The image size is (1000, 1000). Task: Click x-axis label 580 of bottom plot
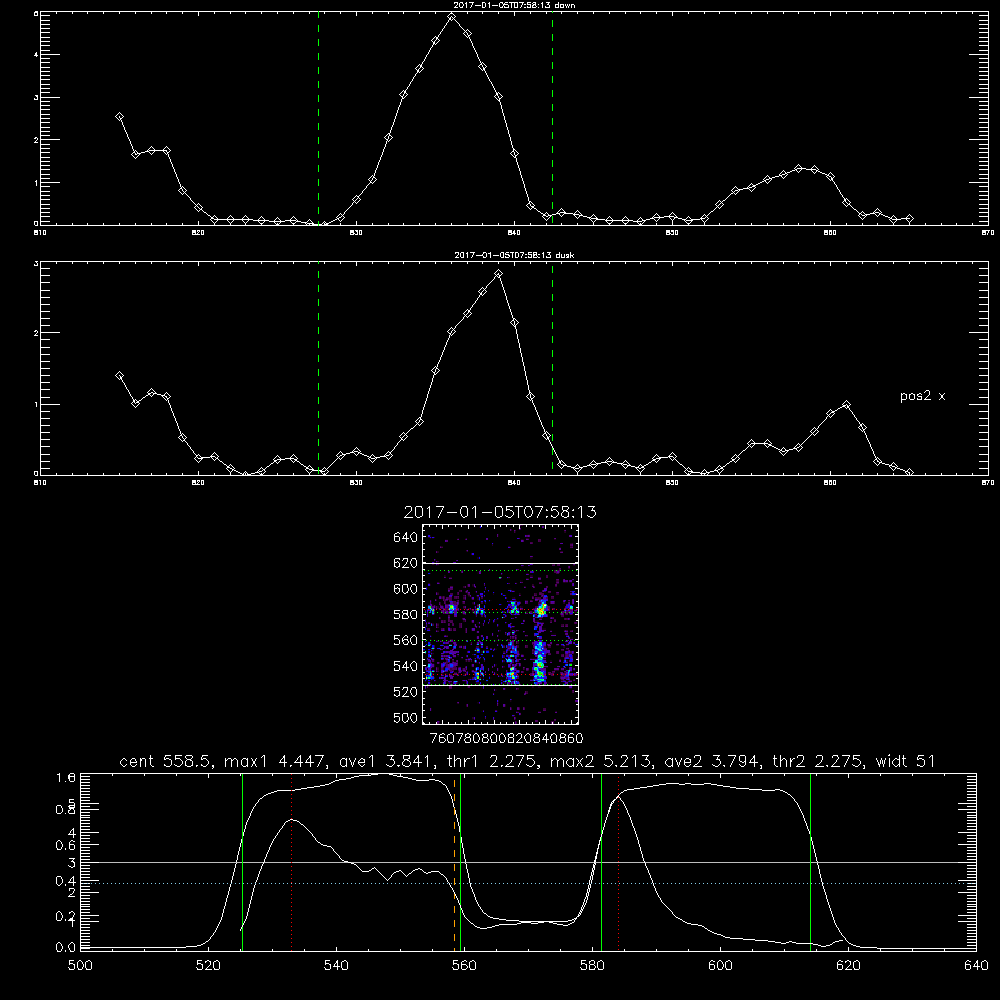[592, 966]
